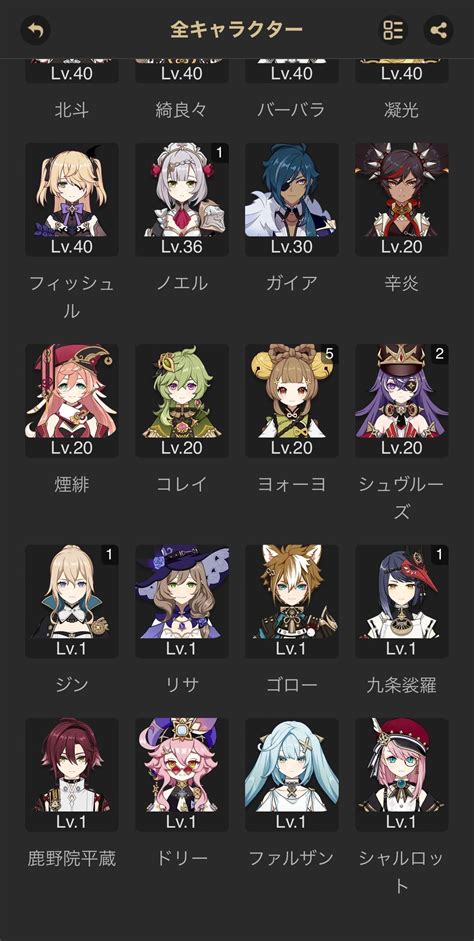This screenshot has width=474, height=941.
Task: Select Noelle's portrait (ノエル) Lv.36
Action: (182, 199)
